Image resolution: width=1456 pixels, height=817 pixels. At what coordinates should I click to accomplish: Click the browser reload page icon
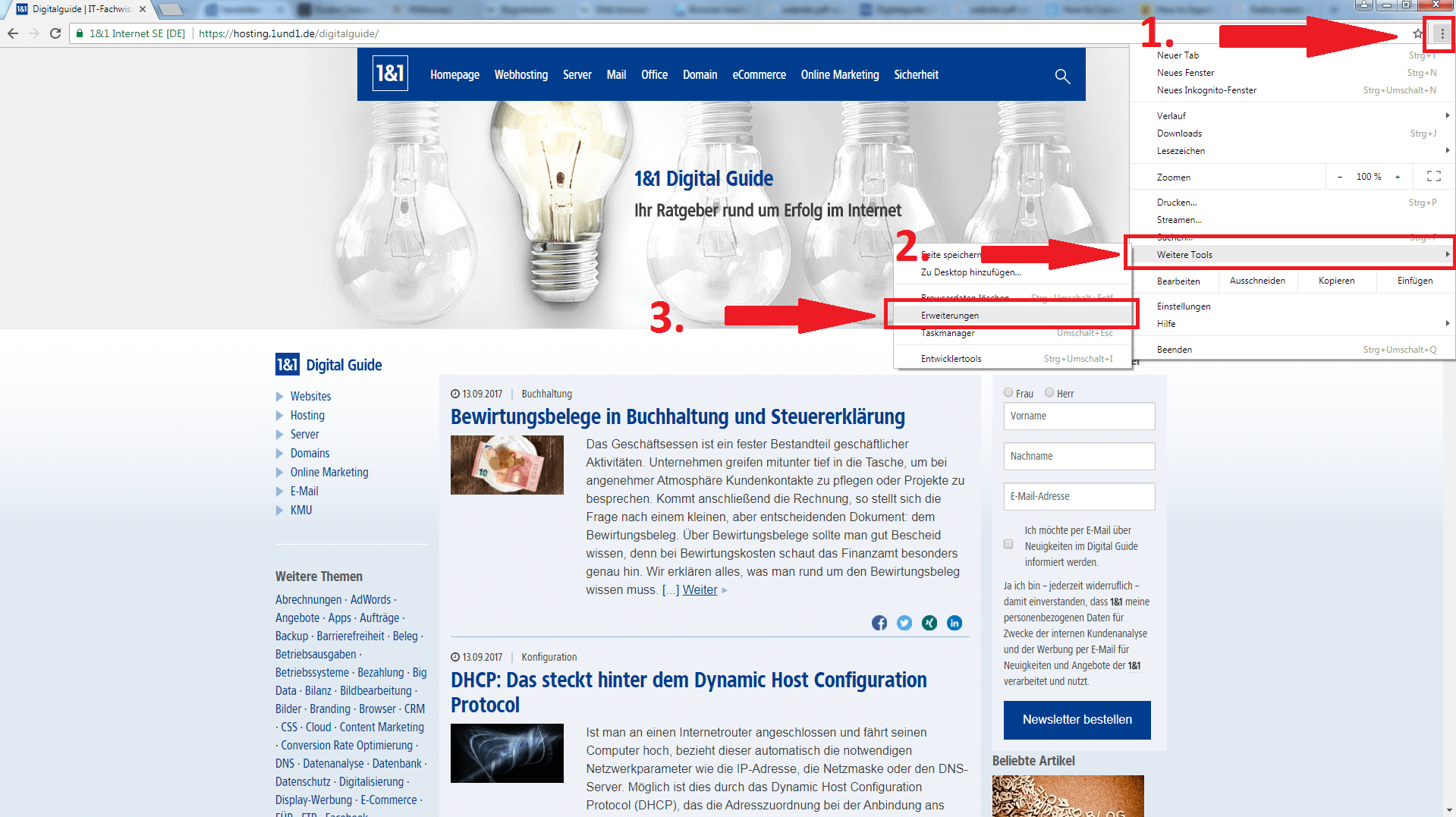(55, 33)
